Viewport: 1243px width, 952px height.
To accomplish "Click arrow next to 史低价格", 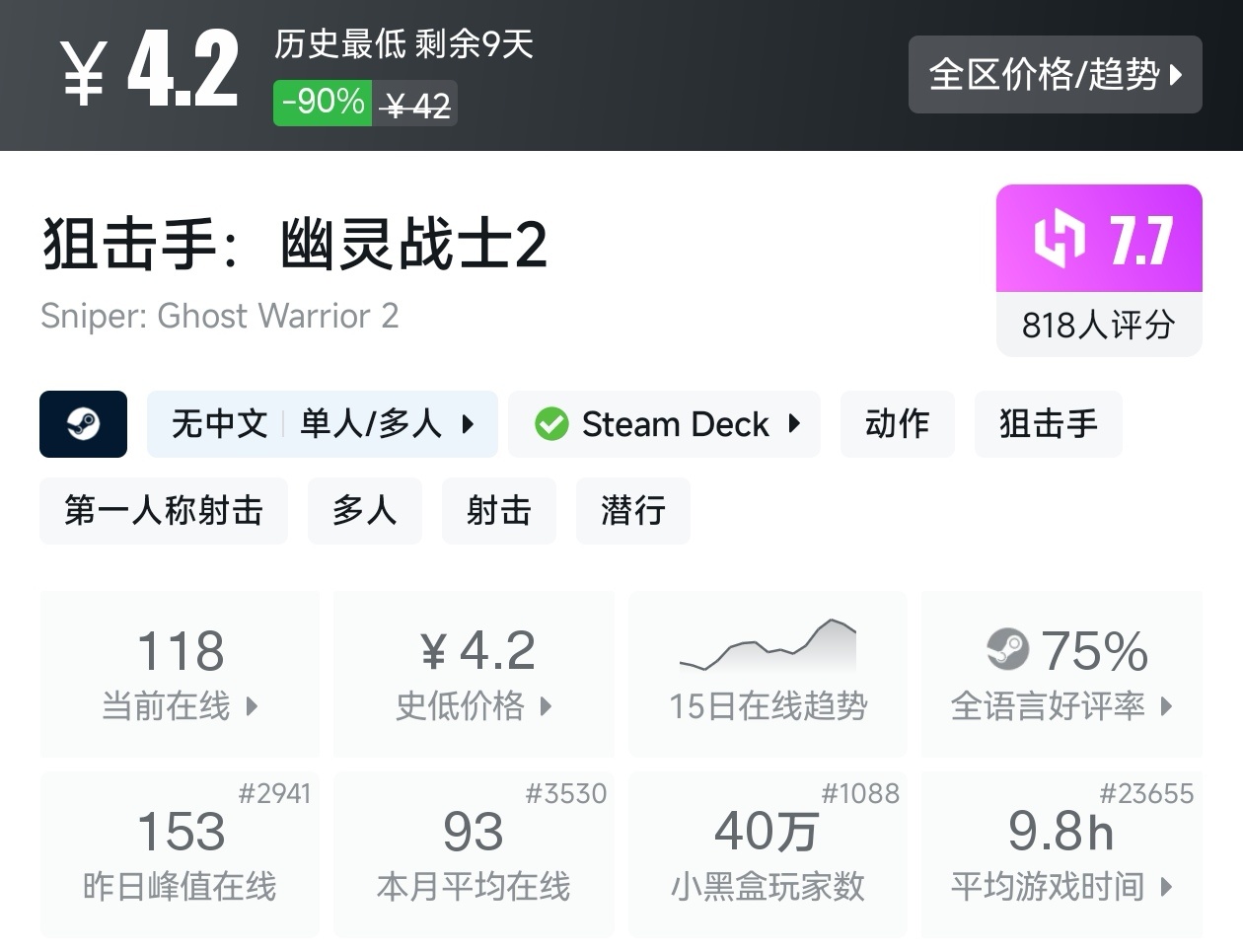I will point(546,706).
